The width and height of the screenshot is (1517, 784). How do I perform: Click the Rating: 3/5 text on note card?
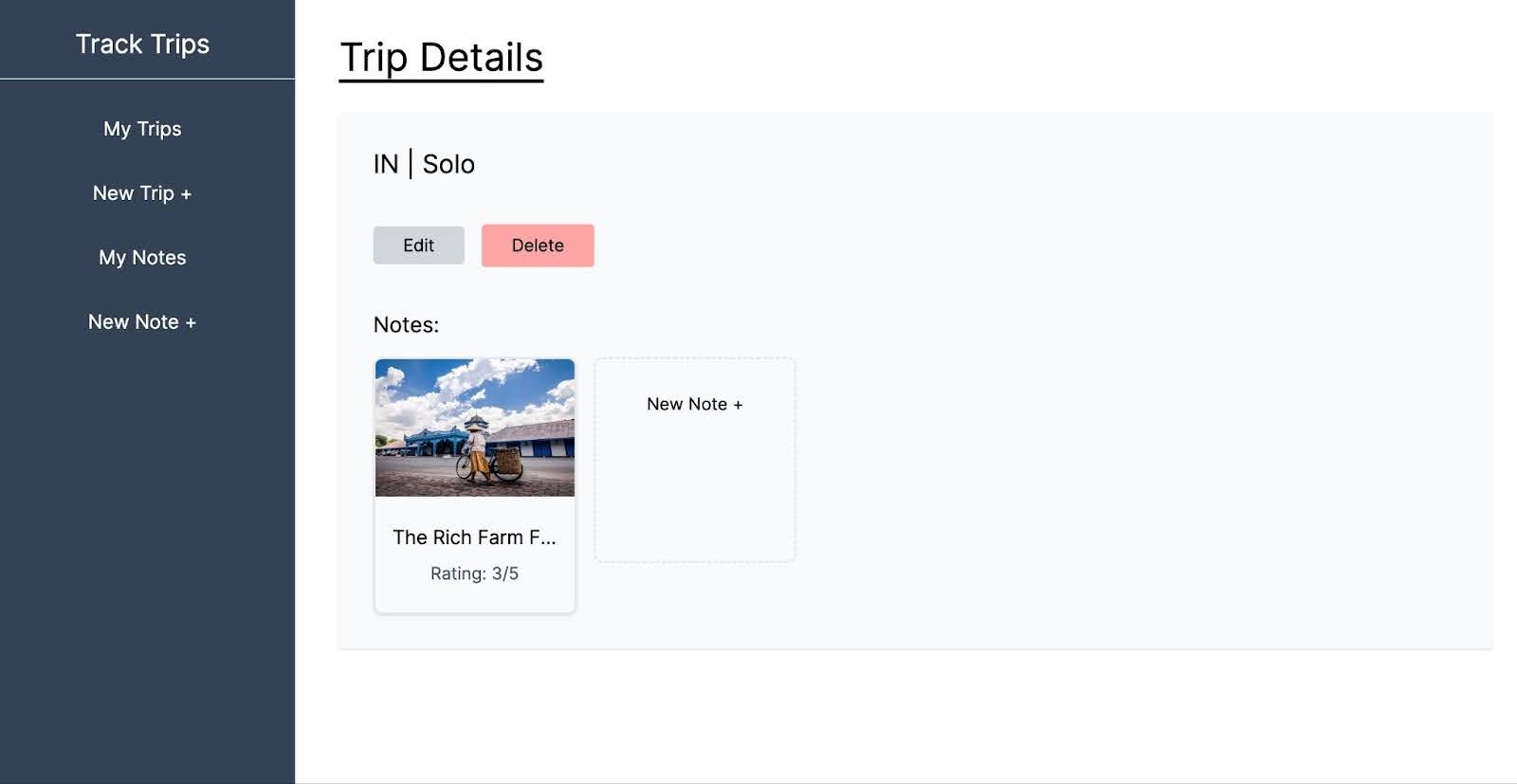475,574
